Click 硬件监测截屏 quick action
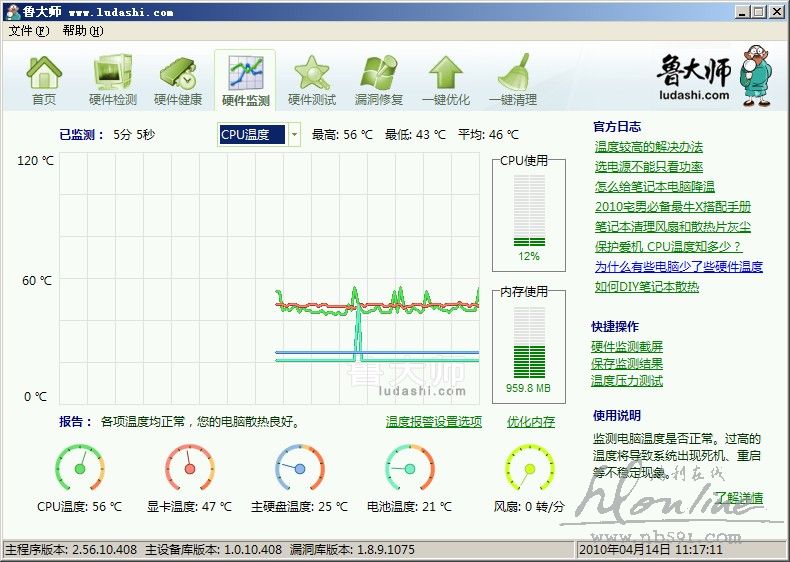The width and height of the screenshot is (790, 562). pyautogui.click(x=626, y=347)
